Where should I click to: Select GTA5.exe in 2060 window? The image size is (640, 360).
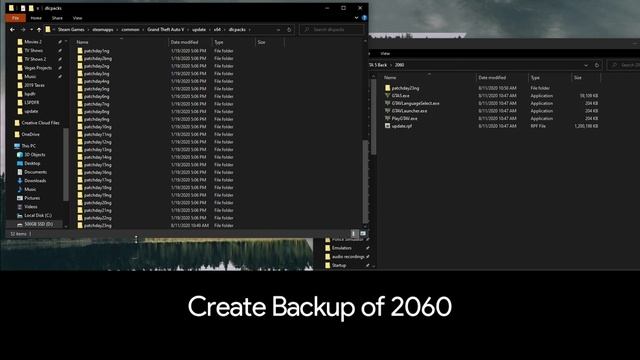pos(400,96)
